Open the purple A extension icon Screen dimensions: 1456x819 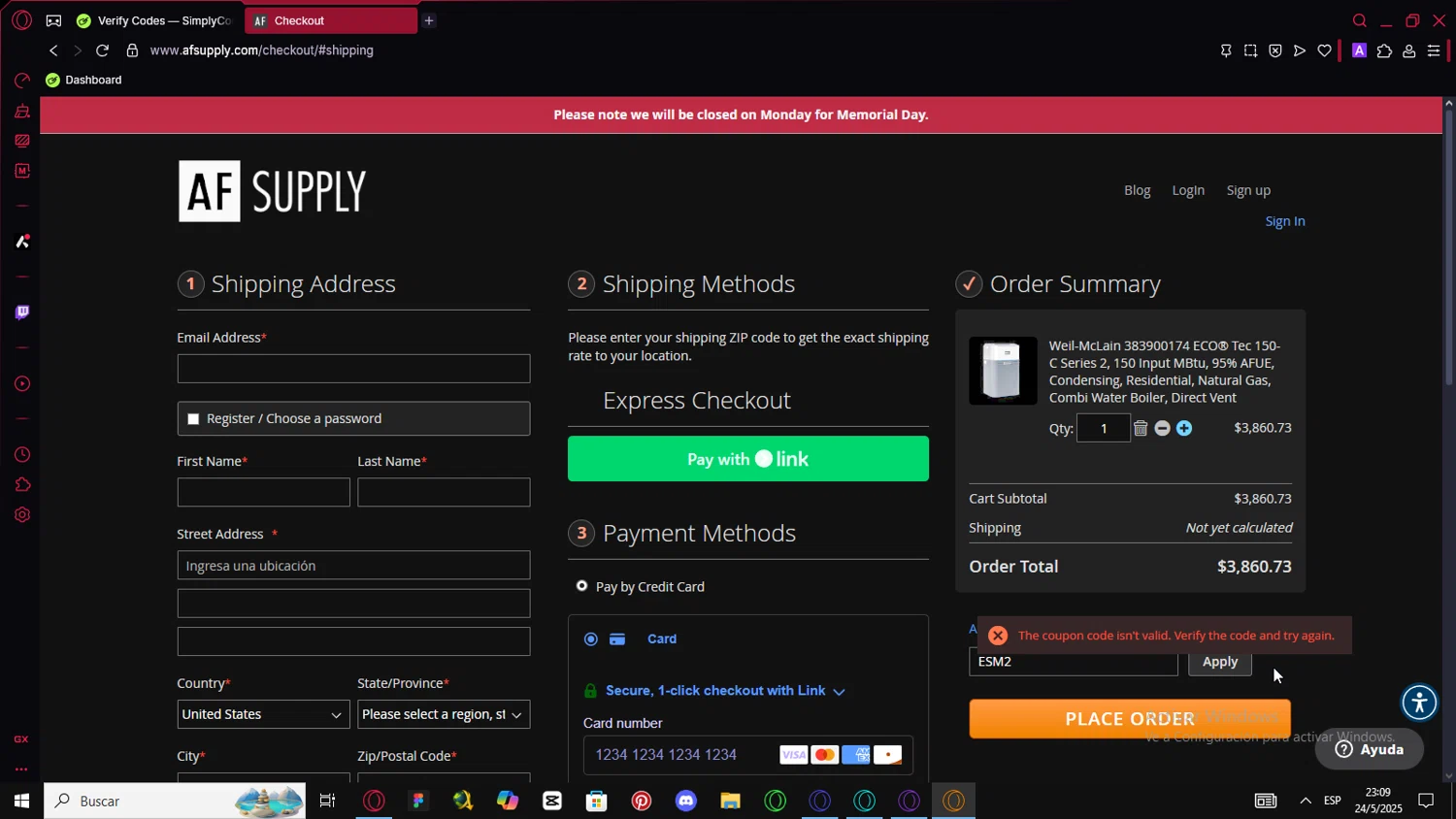(1359, 51)
